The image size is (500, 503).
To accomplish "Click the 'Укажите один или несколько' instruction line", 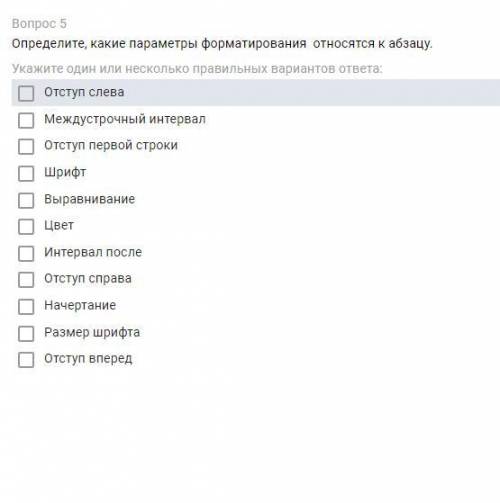I will (x=197, y=69).
